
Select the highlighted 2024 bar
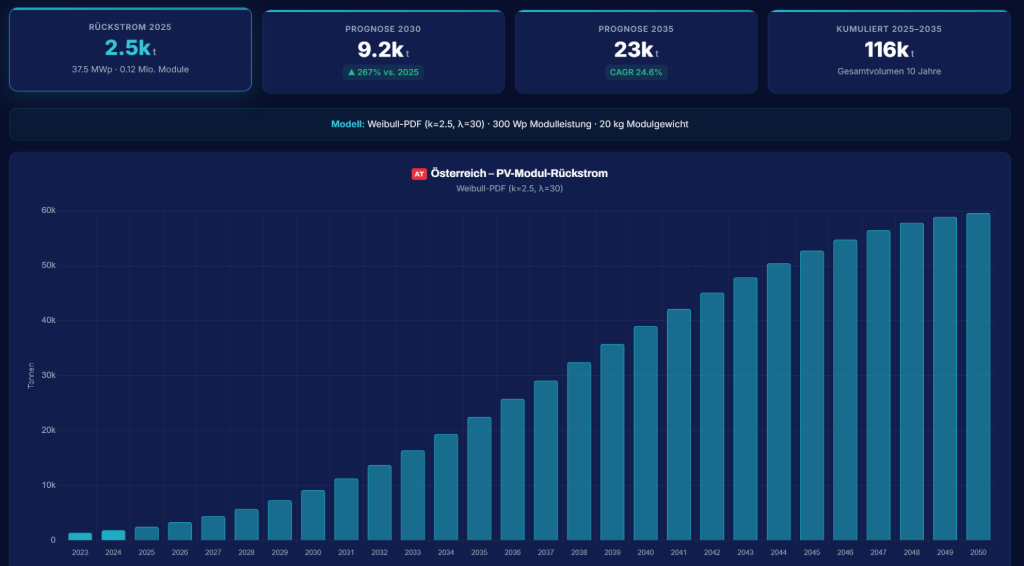113,535
